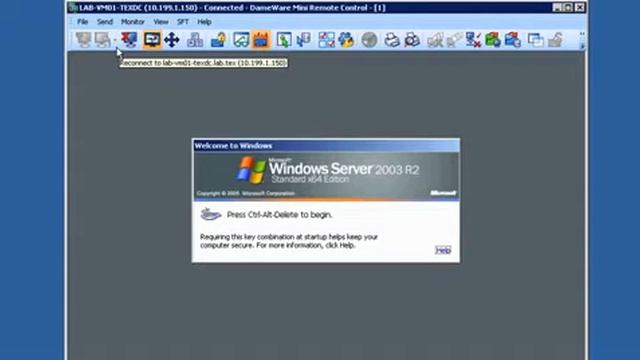Click the green and red box with globe icon
Image resolution: width=640 pixels, height=360 pixels.
click(x=493, y=40)
